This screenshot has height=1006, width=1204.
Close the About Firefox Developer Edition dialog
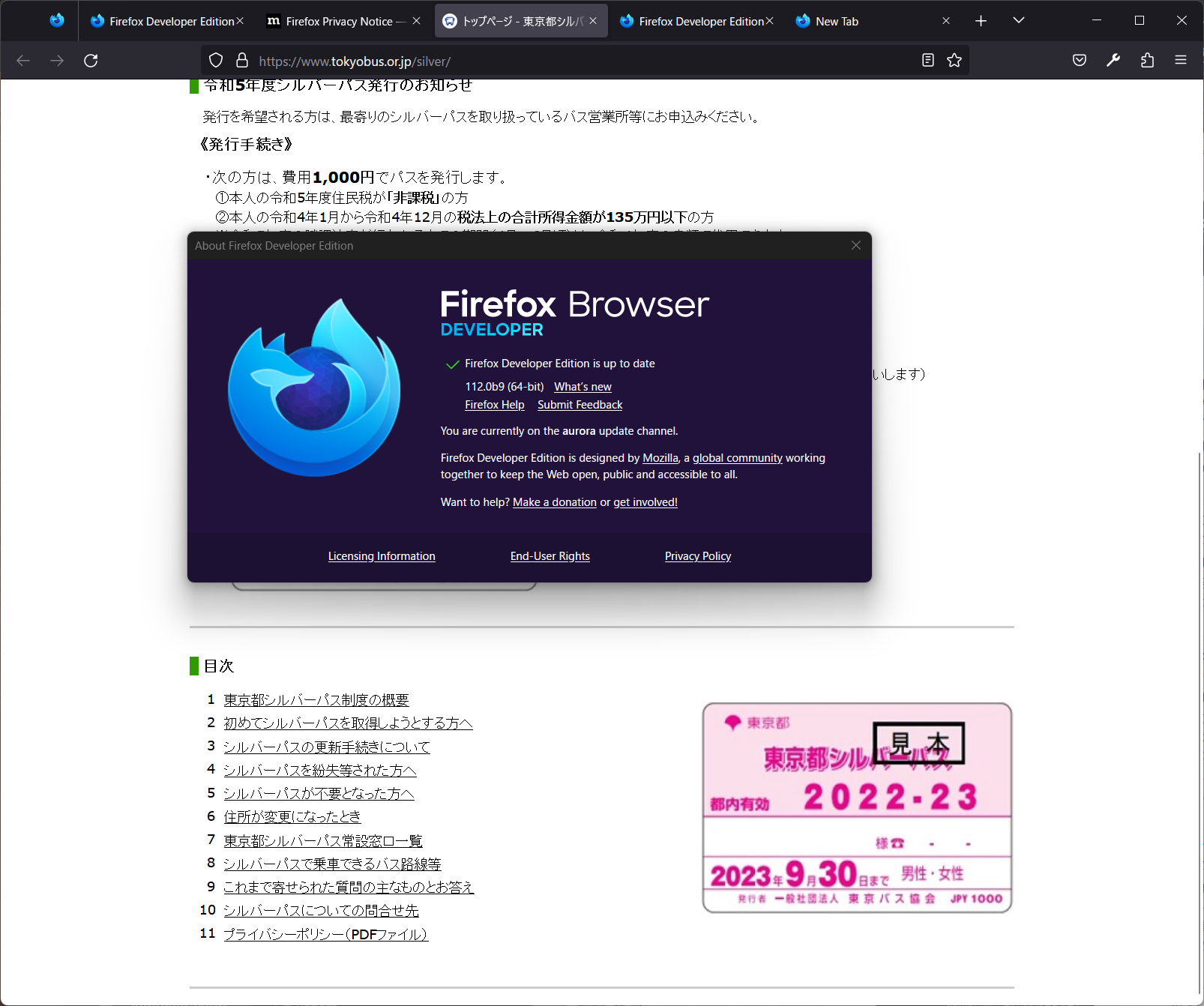(855, 246)
